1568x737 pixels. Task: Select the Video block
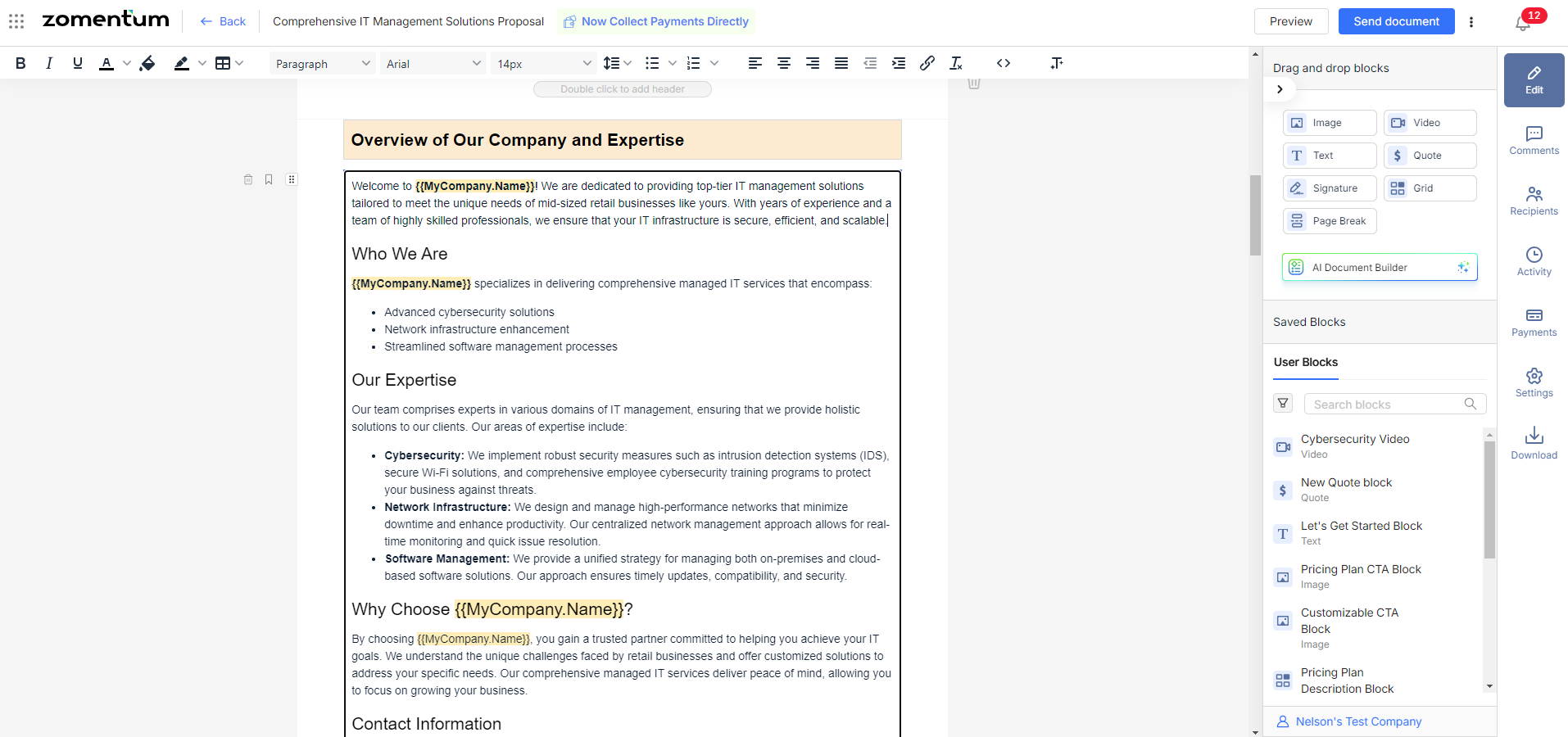[1430, 123]
